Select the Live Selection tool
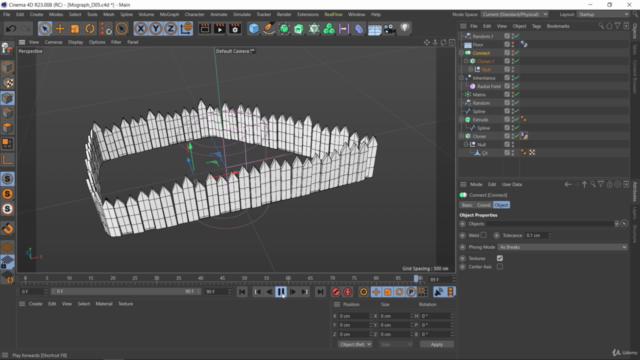The height and width of the screenshot is (360, 640). (45, 29)
